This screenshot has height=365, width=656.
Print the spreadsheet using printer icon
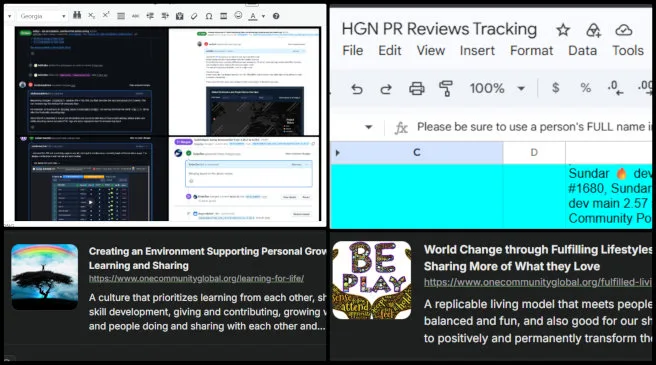pyautogui.click(x=416, y=89)
